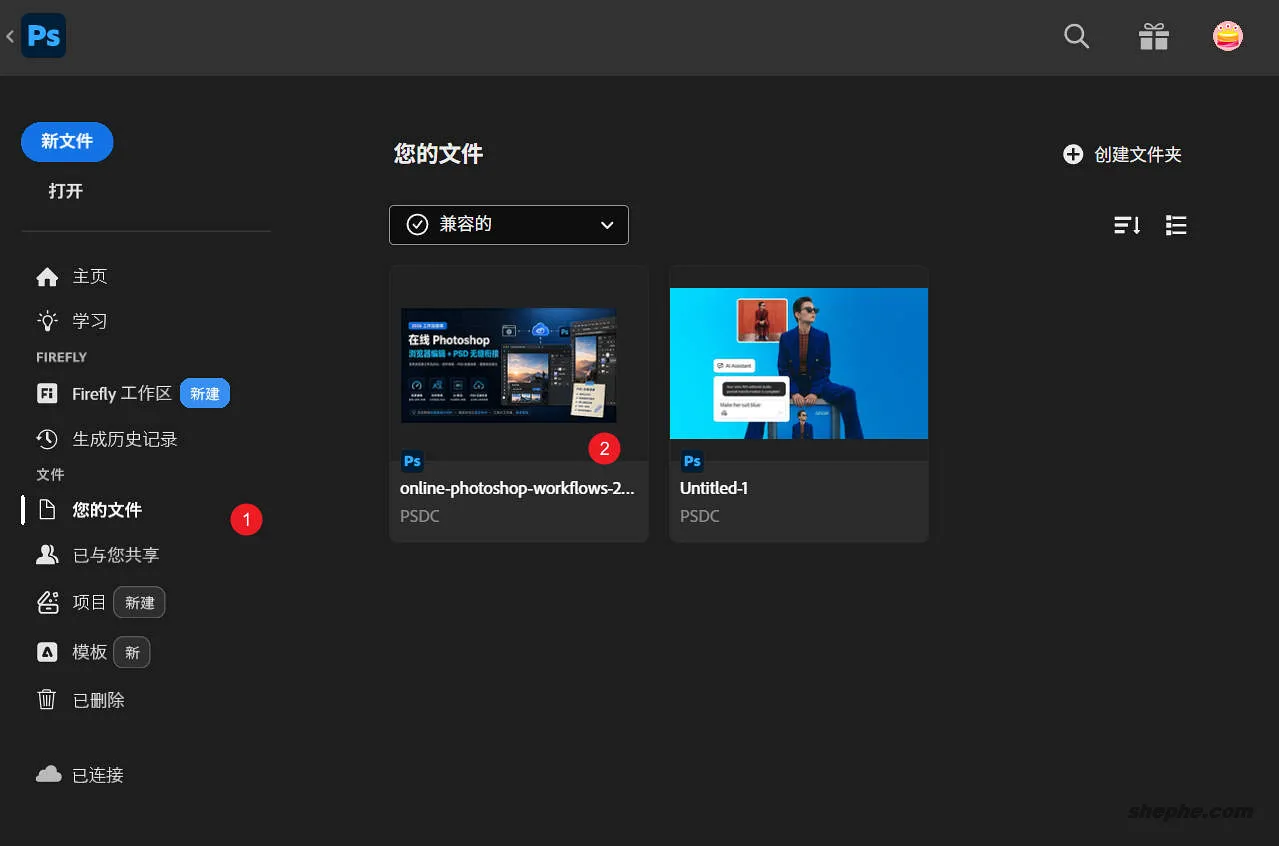Screen dimensions: 1279x846
Task: Click the 您的文件 page heading
Action: pos(438,154)
